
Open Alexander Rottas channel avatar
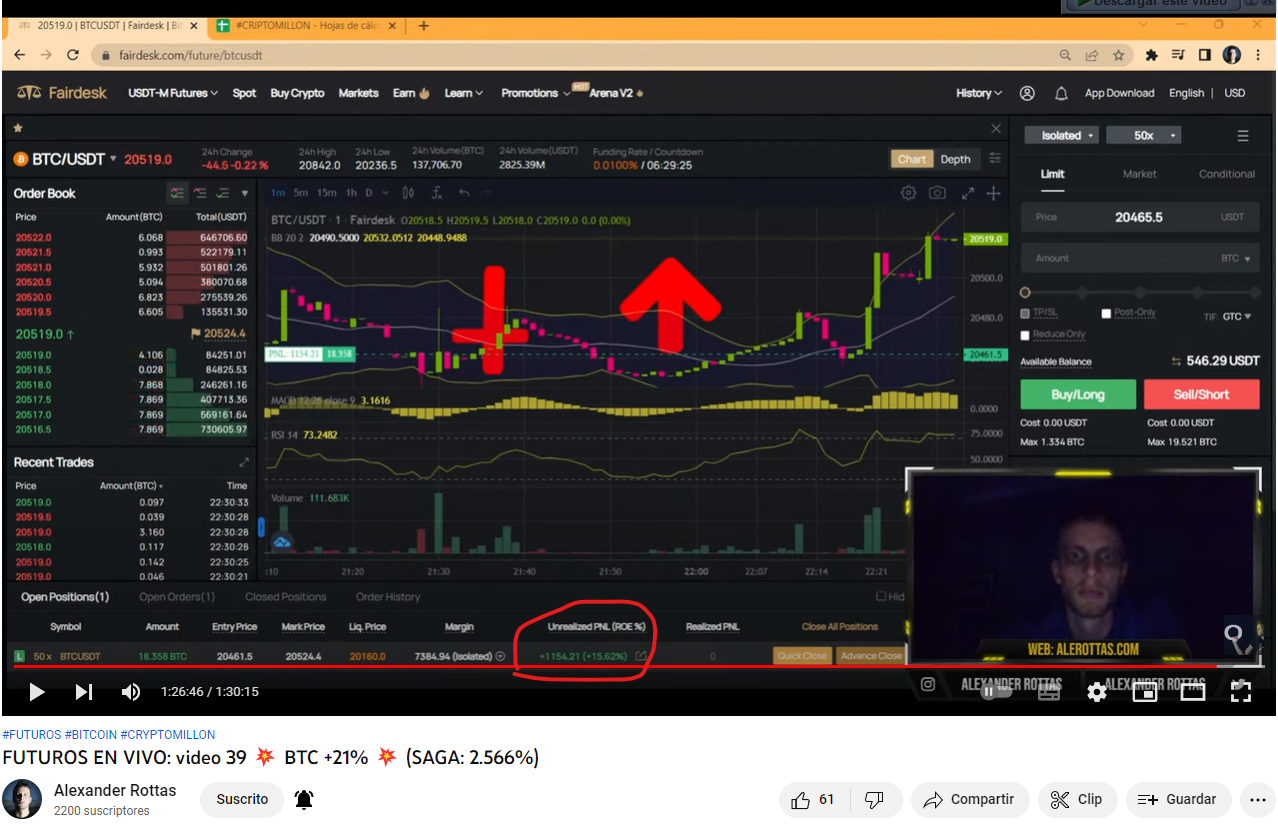pyautogui.click(x=22, y=799)
